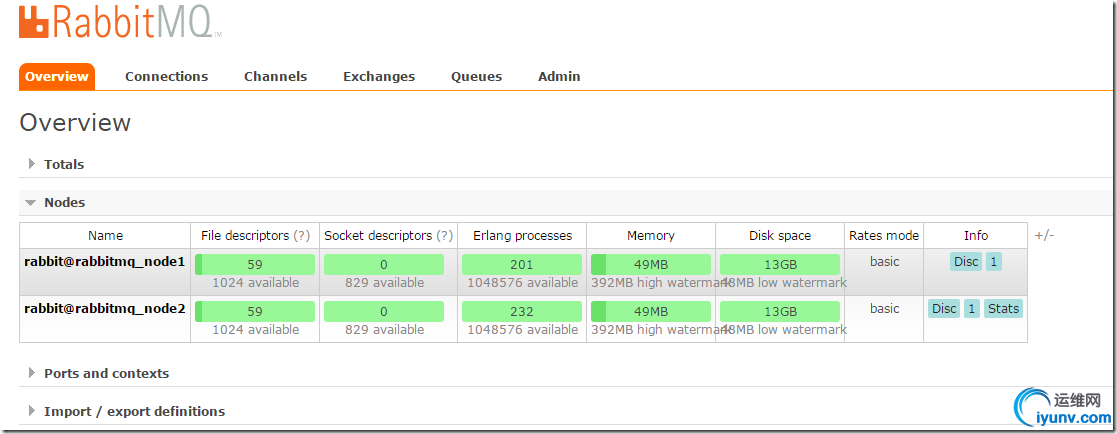Image resolution: width=1117 pixels, height=434 pixels.
Task: Click the RabbitMQ logo
Action: tap(120, 21)
